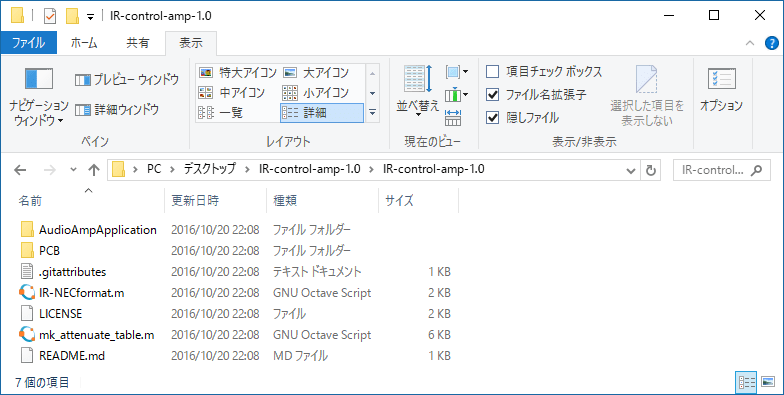This screenshot has height=395, width=784.
Task: Click the View (表示) tab
Action: 190,43
